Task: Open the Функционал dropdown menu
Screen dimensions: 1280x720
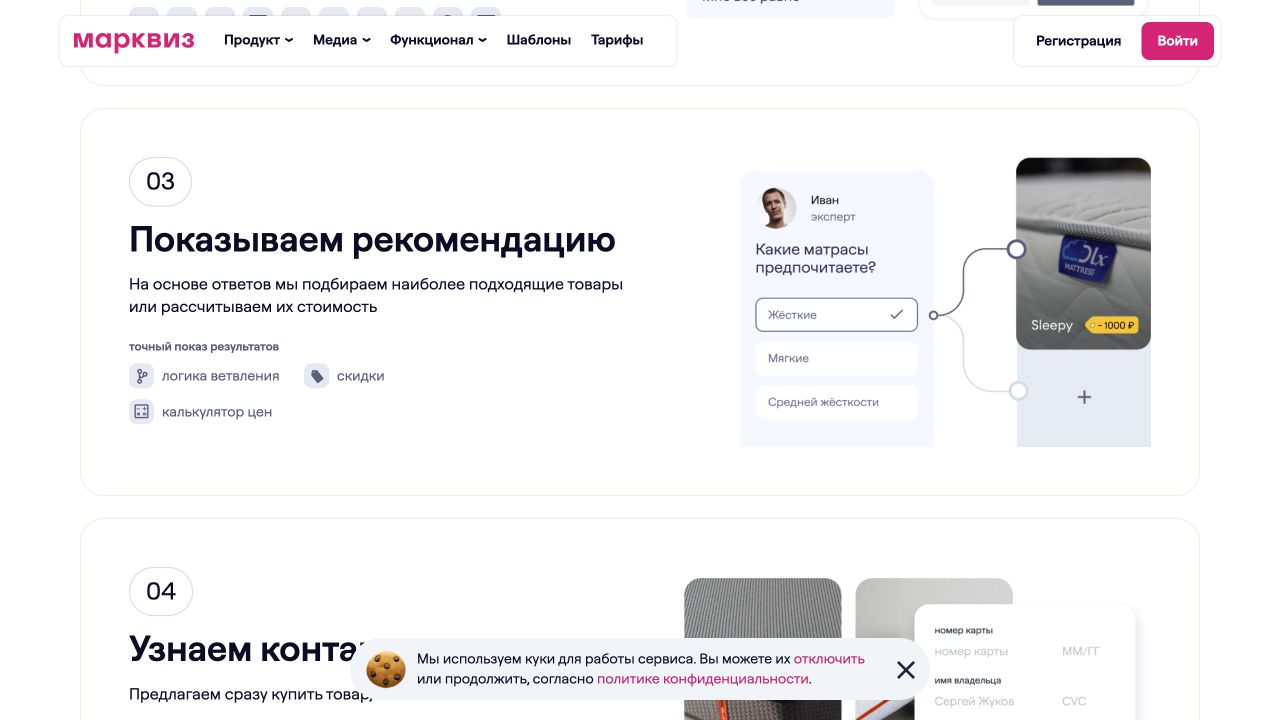Action: point(438,40)
